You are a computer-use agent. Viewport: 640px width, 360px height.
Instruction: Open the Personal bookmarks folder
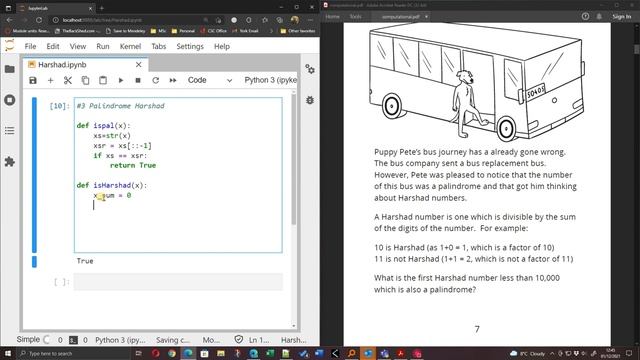183,31
